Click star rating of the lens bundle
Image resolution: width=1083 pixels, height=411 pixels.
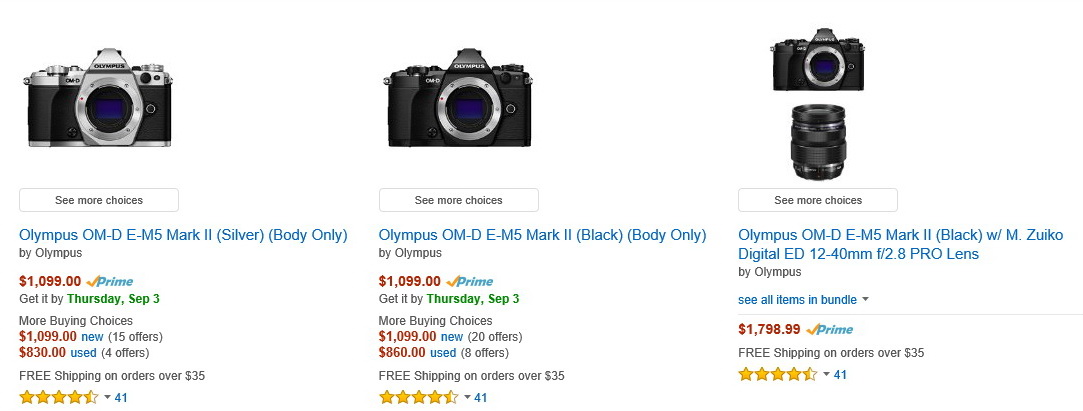[778, 374]
